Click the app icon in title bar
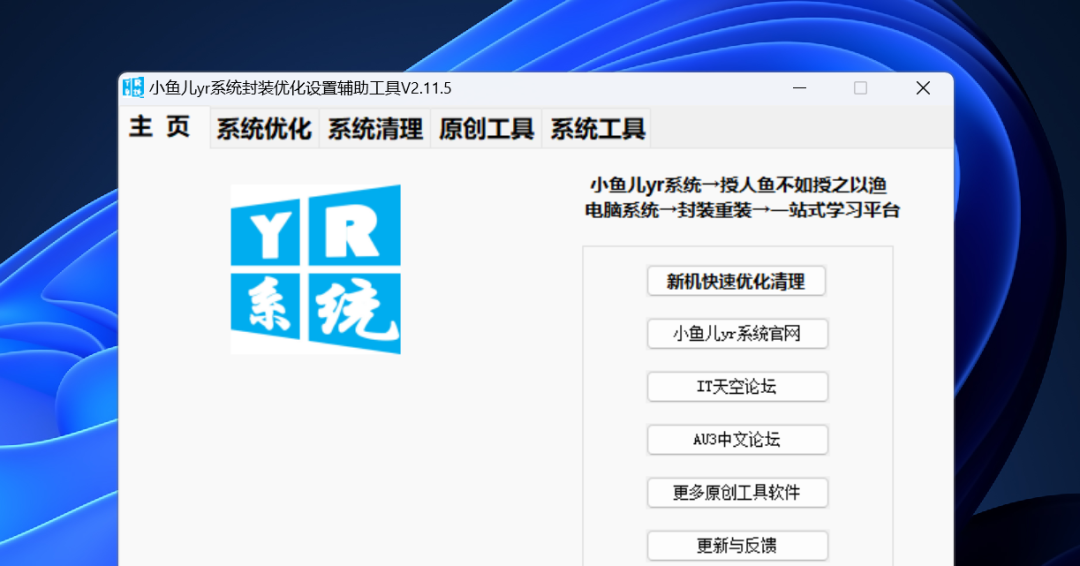1080x566 pixels. click(x=133, y=87)
